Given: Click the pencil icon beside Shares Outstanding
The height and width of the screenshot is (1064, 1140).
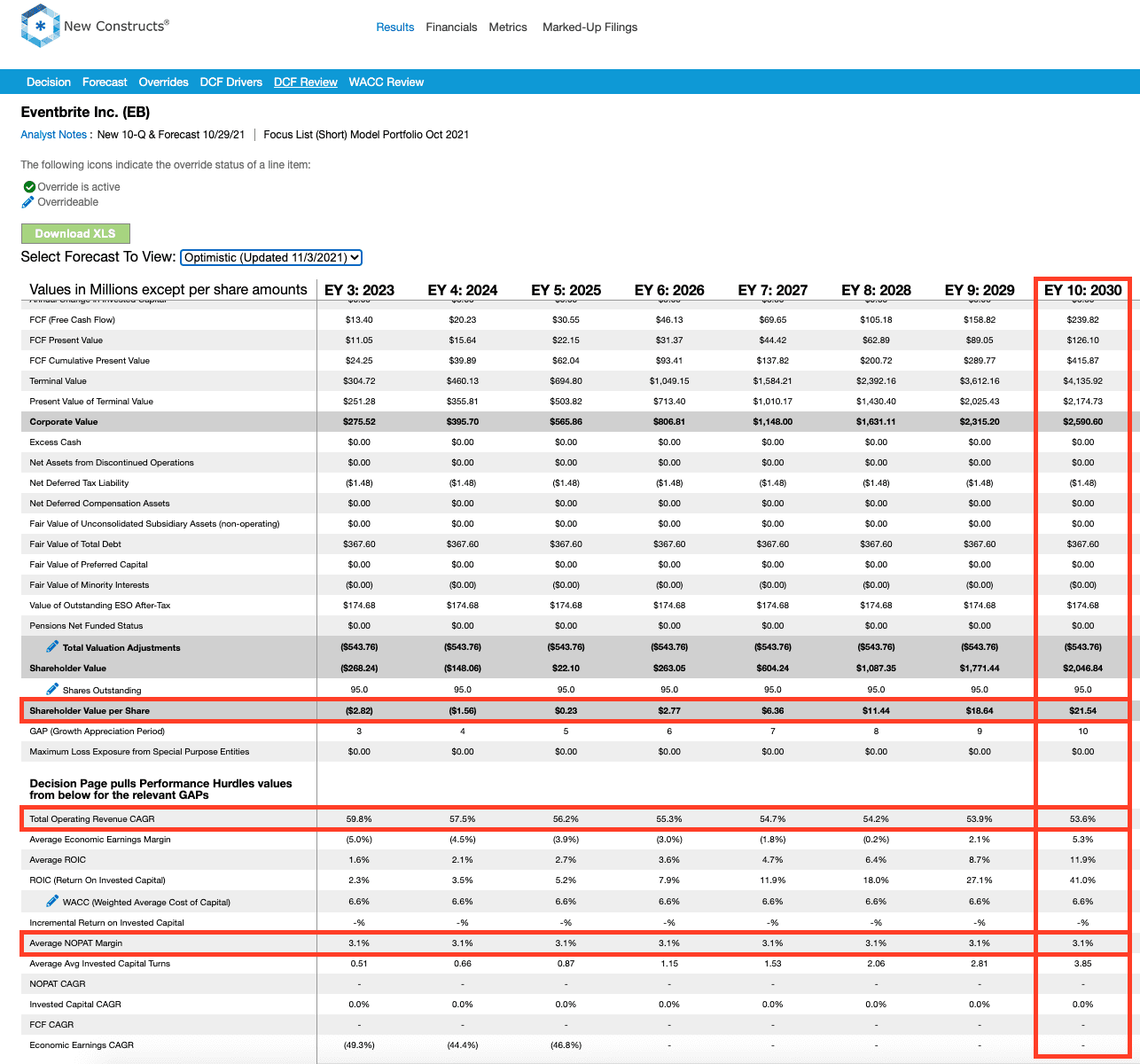Looking at the screenshot, I should (x=53, y=689).
